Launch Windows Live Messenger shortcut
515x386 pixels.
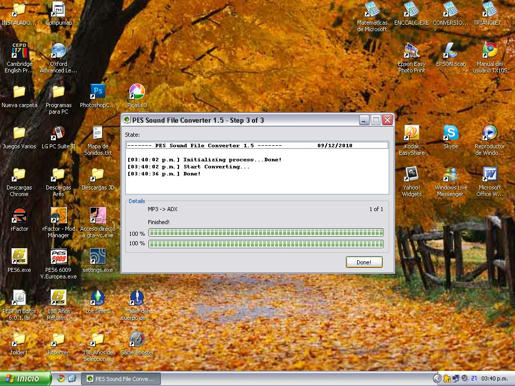(450, 182)
